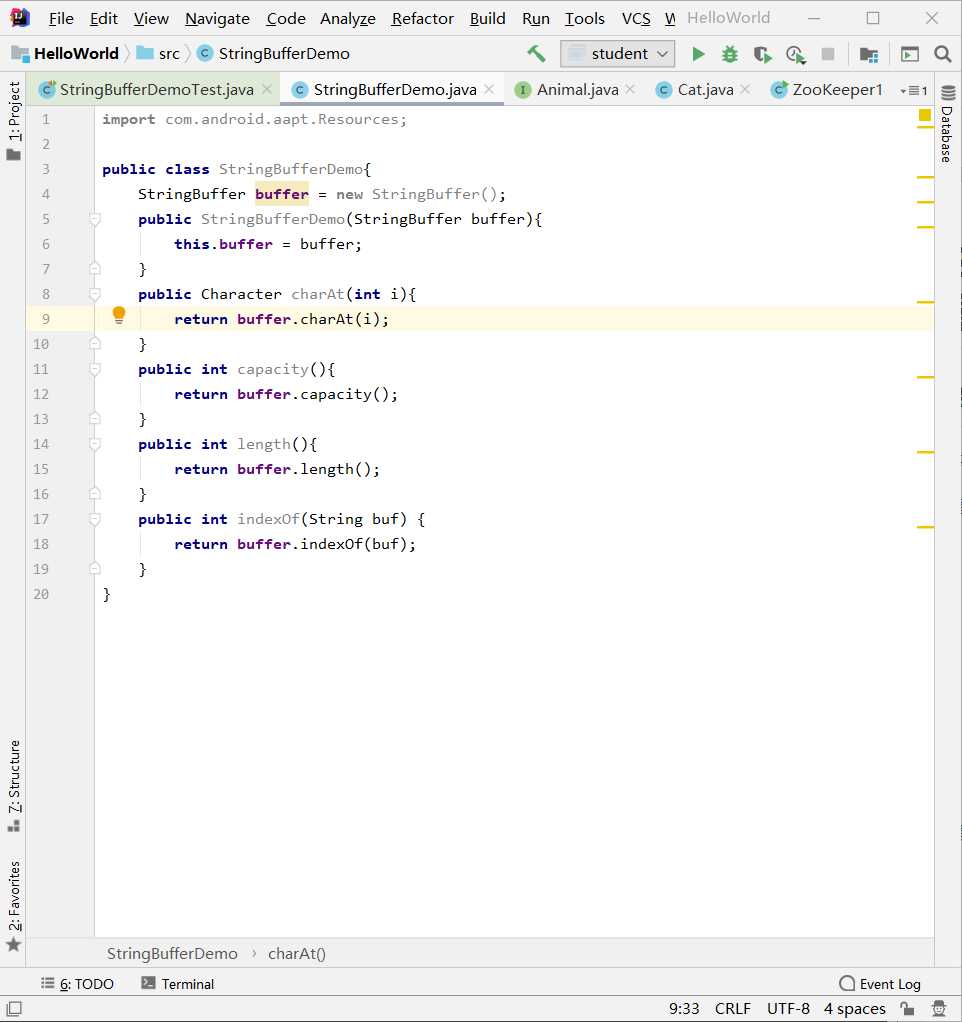Switch to Animal.java tab
This screenshot has height=1022, width=962.
pyautogui.click(x=577, y=89)
